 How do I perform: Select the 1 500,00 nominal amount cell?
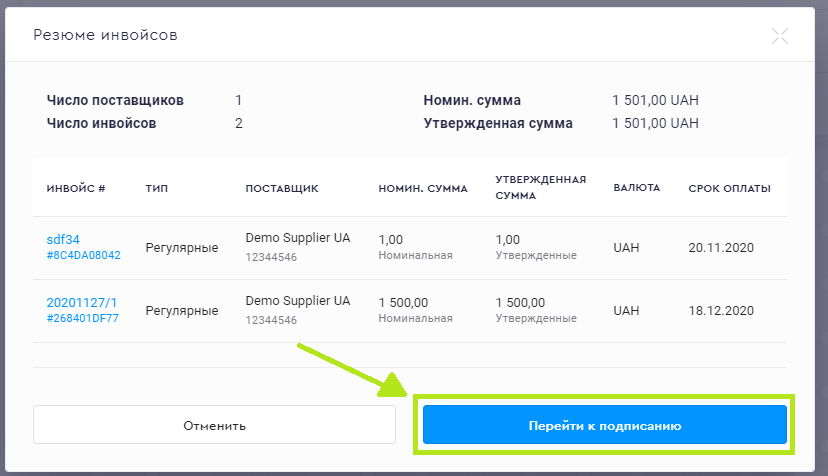click(x=404, y=302)
